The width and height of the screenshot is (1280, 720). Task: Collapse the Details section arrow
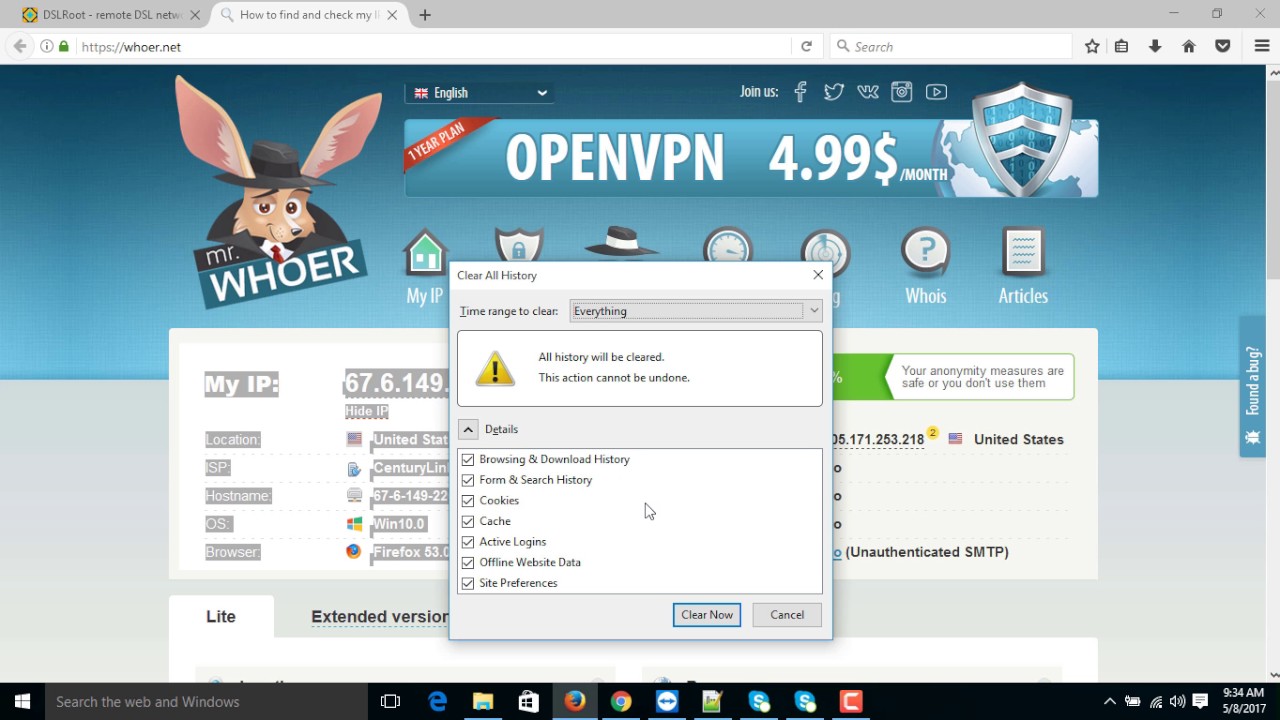(468, 429)
